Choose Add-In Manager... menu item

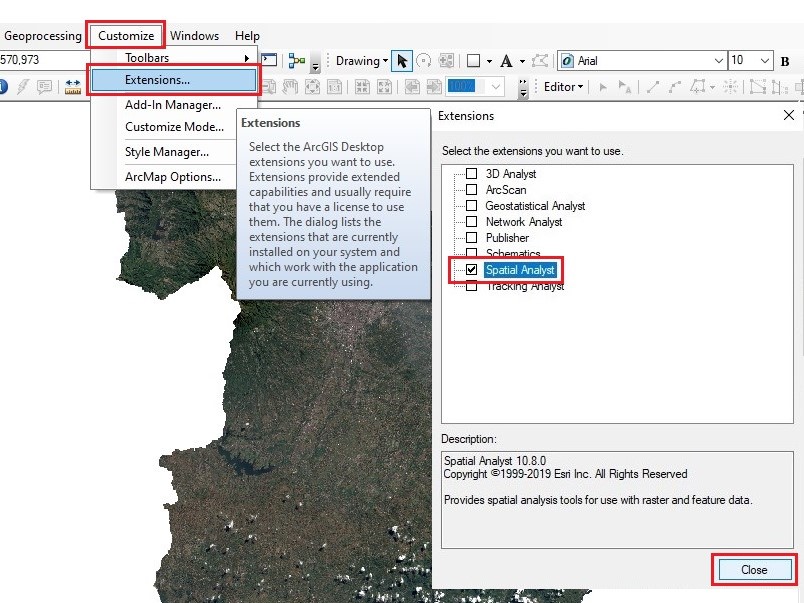(x=174, y=105)
